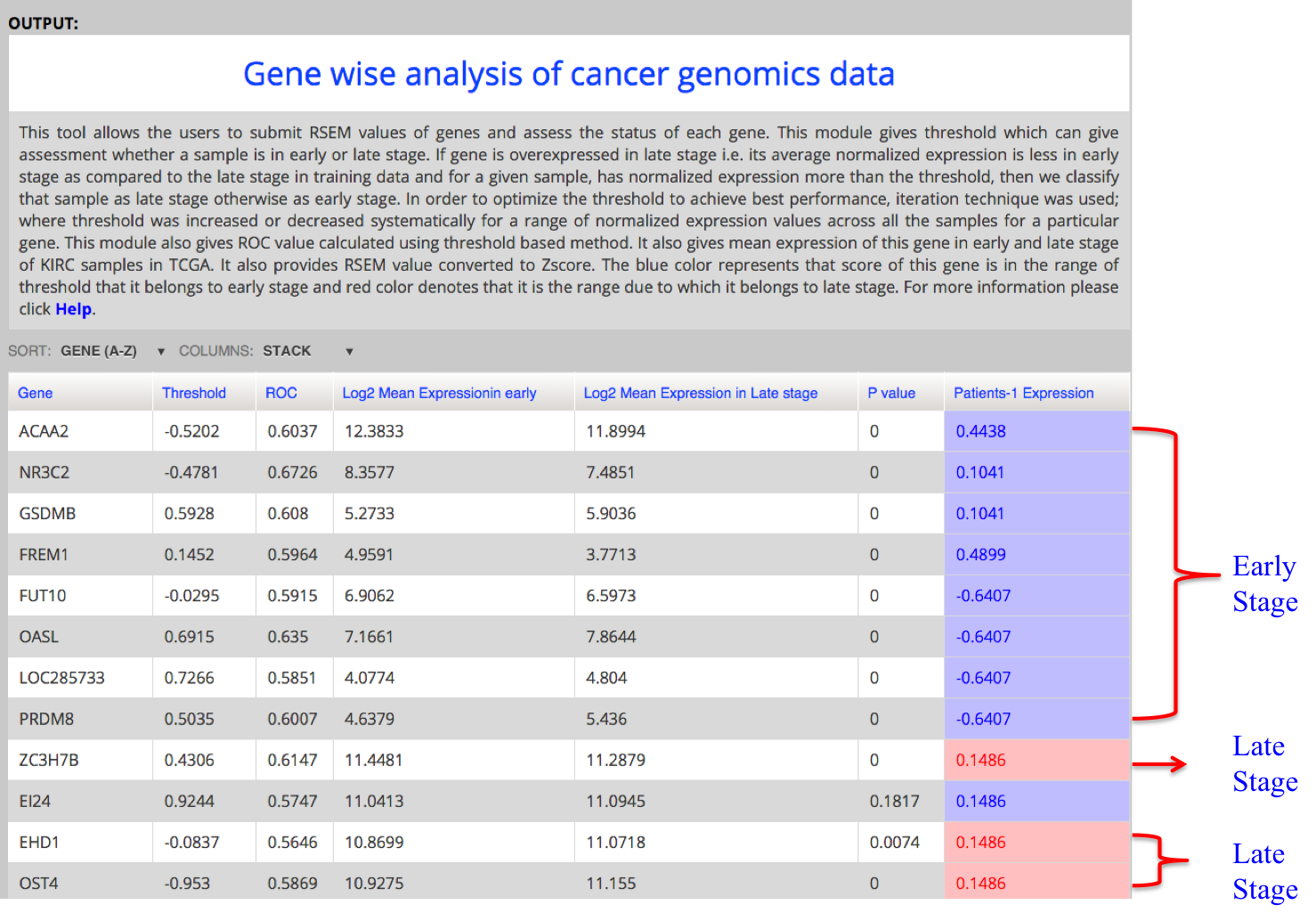
Task: Select the ACAA2 gene row cell
Action: 45,431
